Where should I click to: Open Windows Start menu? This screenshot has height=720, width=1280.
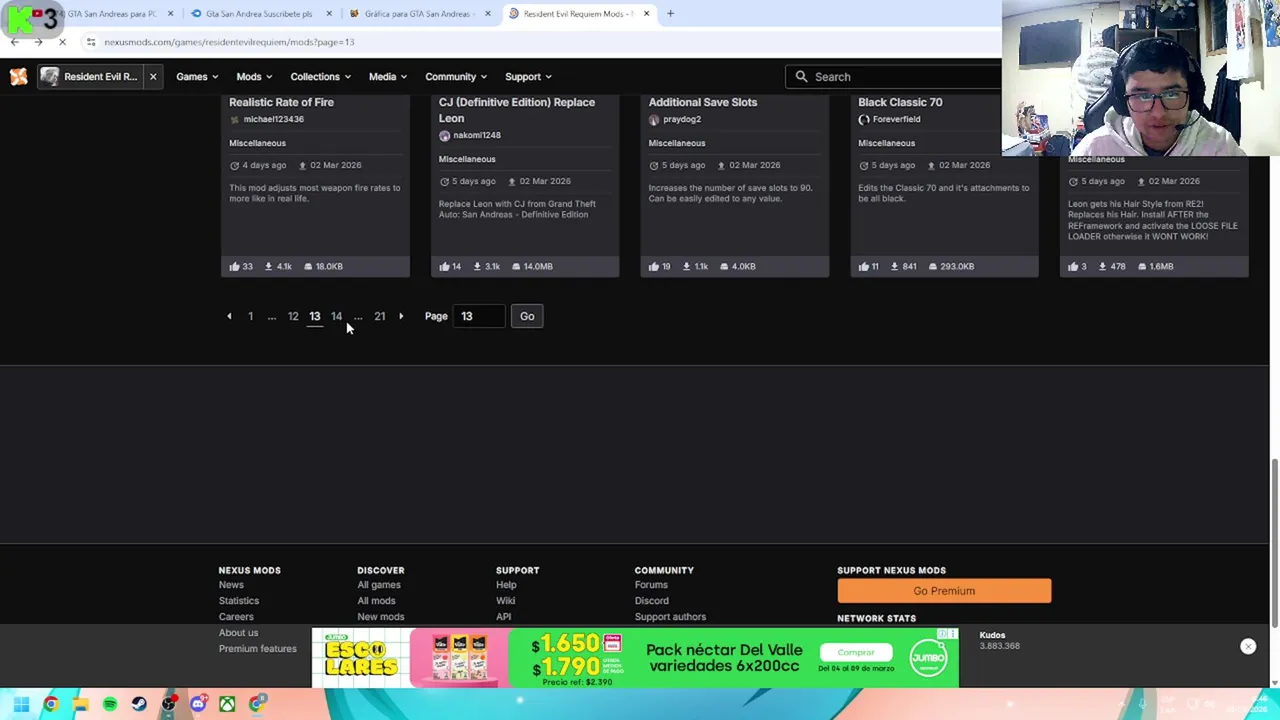point(21,705)
